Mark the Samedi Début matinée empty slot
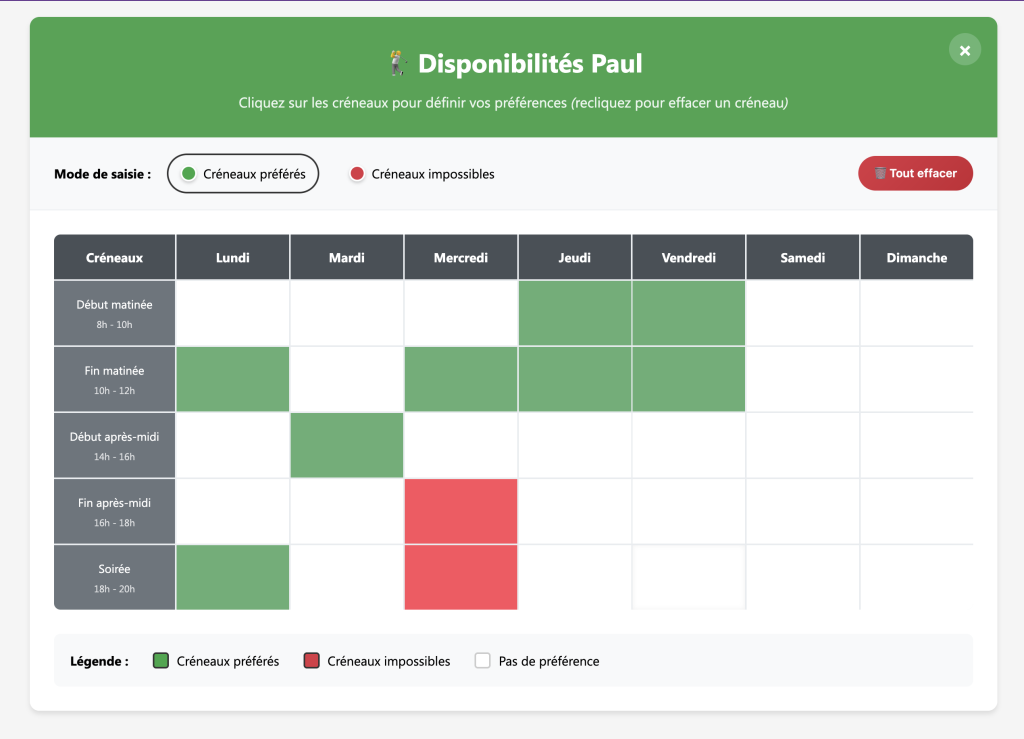Viewport: 1024px width, 739px height. [x=803, y=313]
